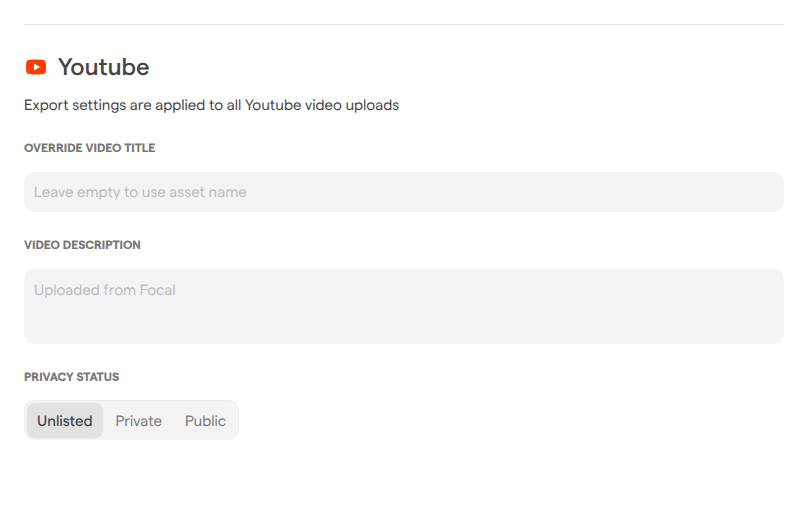Click the 'Export settings are applied' description text

point(211,105)
